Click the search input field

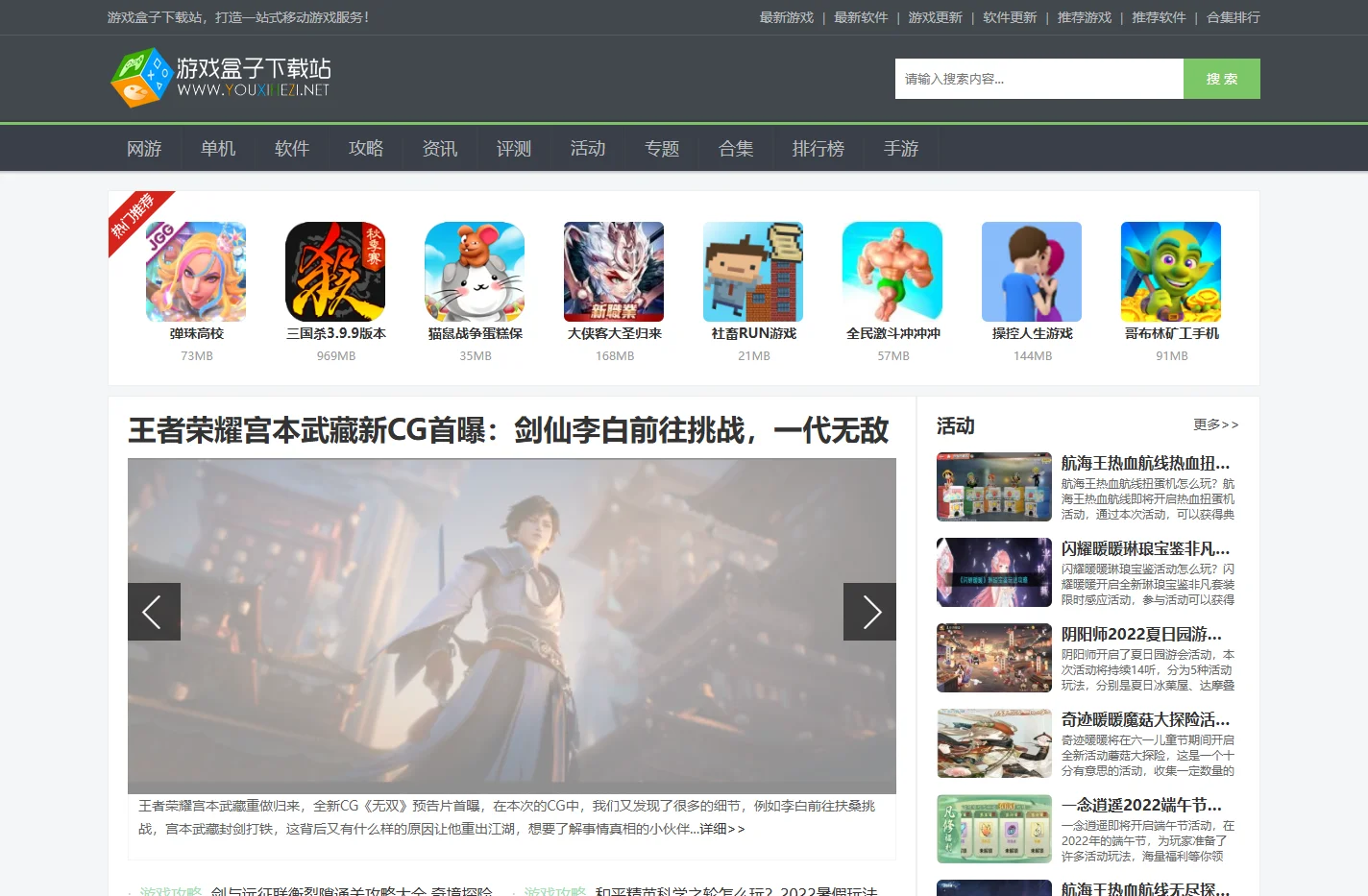[1039, 79]
